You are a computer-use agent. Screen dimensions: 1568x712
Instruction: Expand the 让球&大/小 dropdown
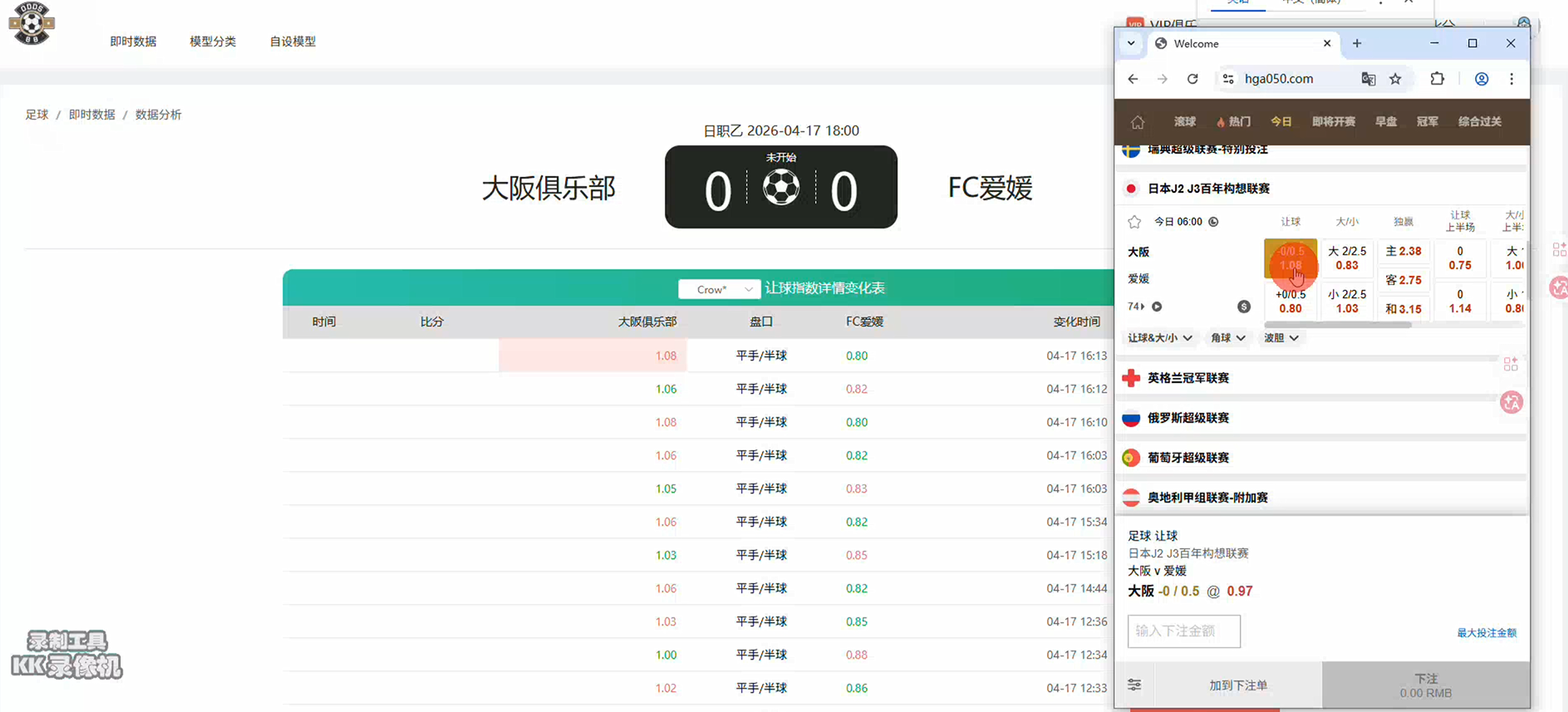click(1160, 338)
